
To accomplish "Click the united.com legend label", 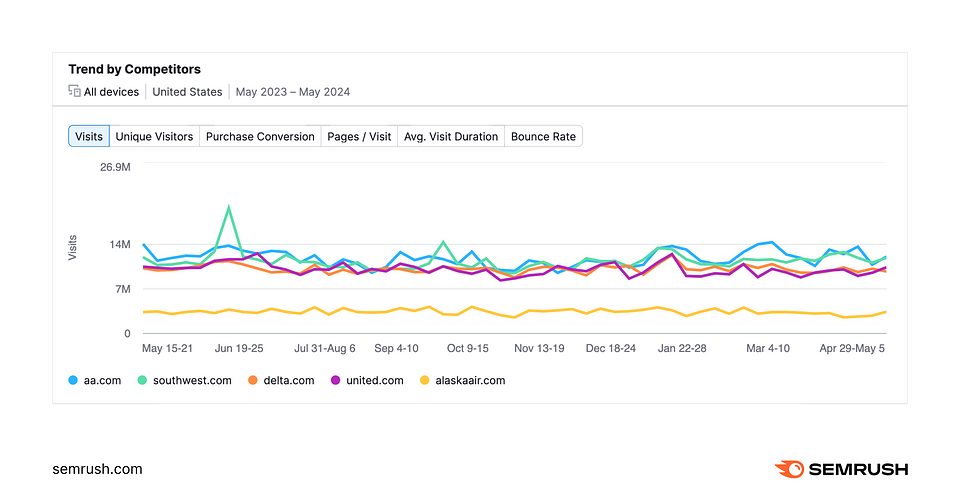I will (x=375, y=380).
